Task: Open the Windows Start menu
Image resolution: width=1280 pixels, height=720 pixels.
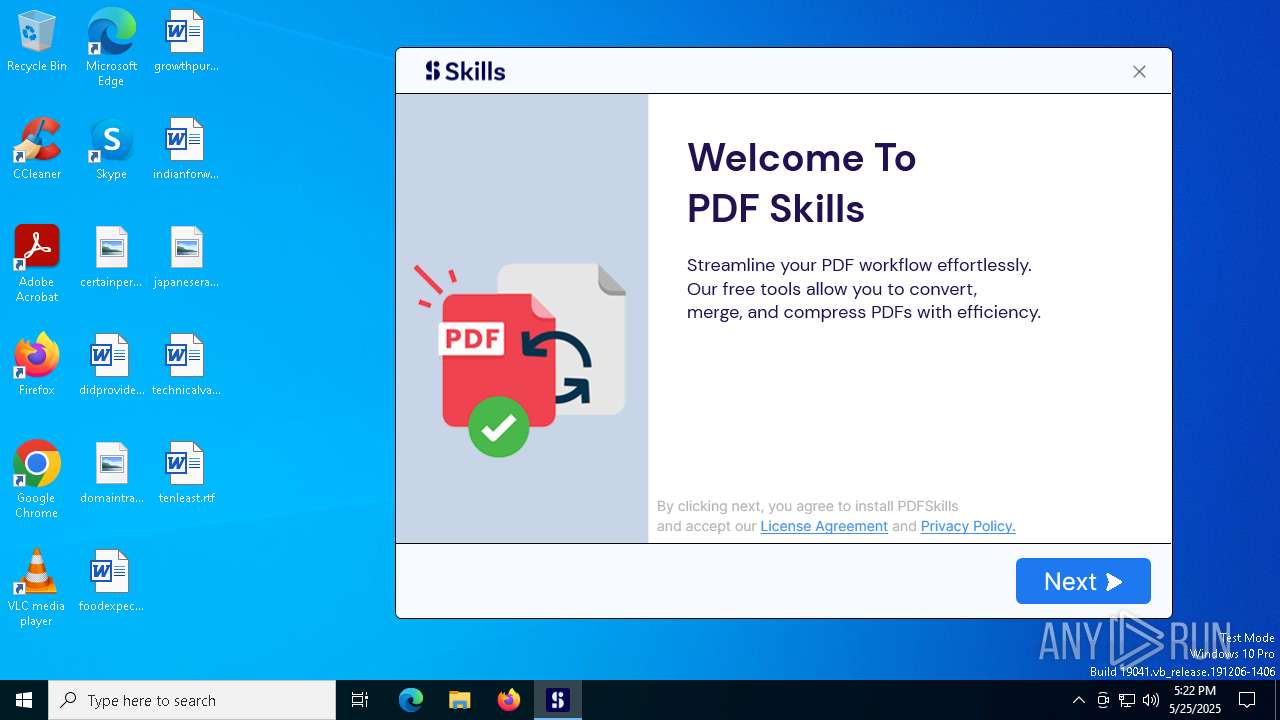Action: click(24, 700)
